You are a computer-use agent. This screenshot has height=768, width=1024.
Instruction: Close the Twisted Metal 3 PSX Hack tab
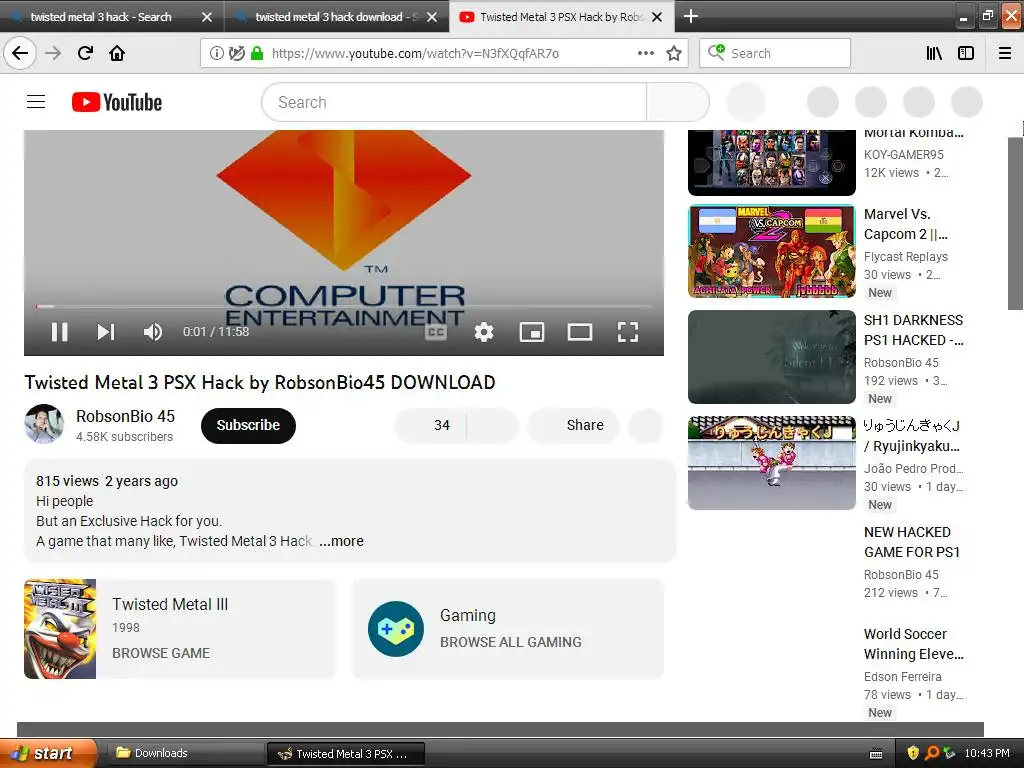[658, 17]
